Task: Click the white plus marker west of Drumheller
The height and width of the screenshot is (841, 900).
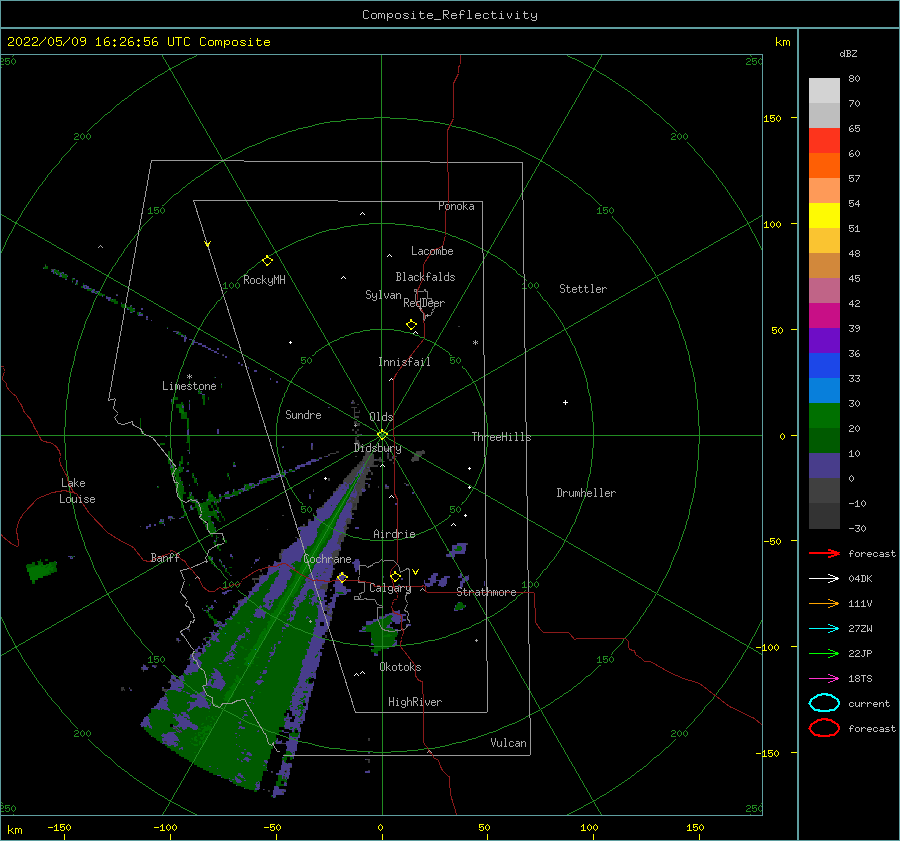Action: [x=565, y=402]
